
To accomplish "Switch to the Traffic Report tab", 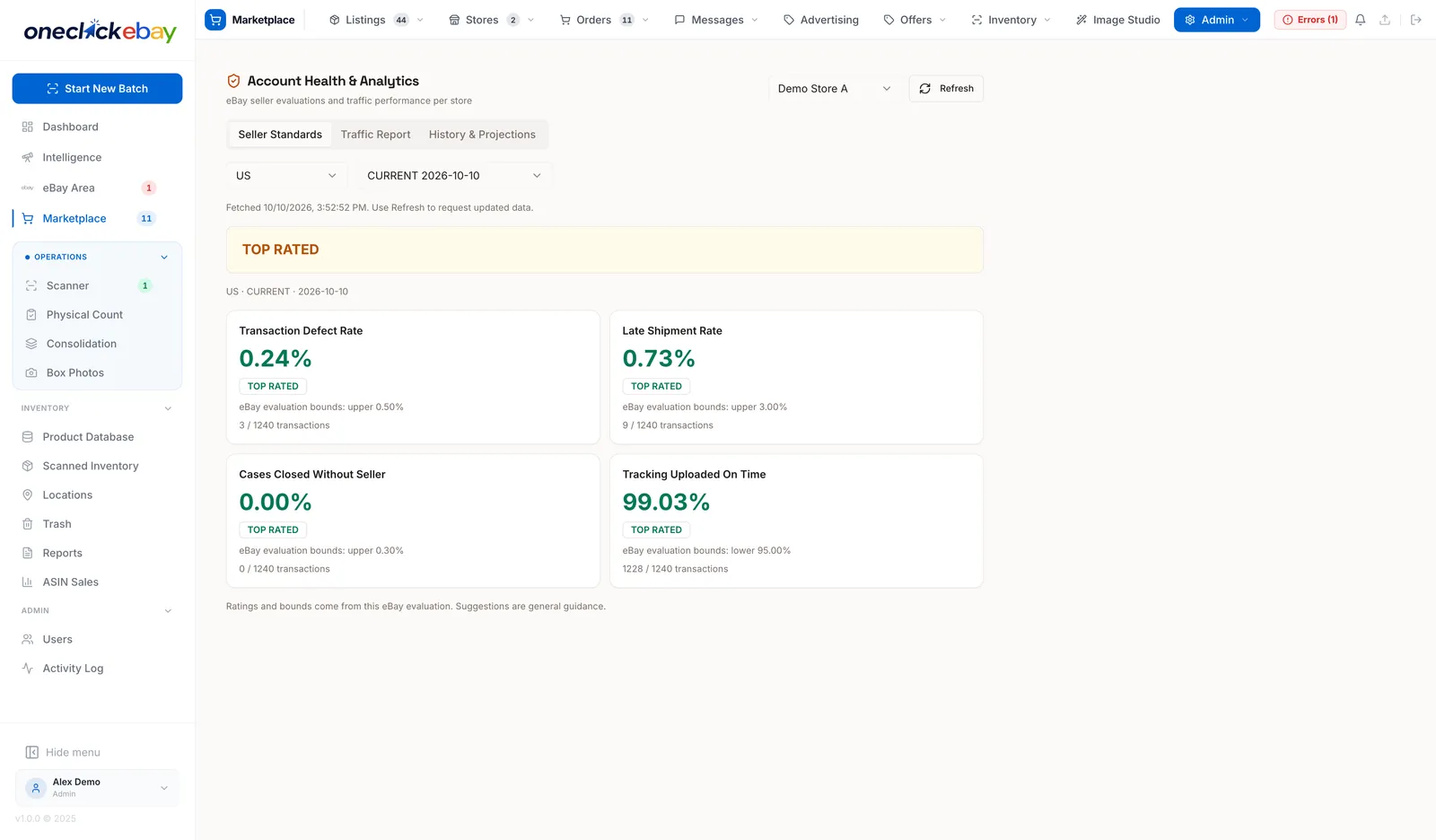I will (375, 135).
